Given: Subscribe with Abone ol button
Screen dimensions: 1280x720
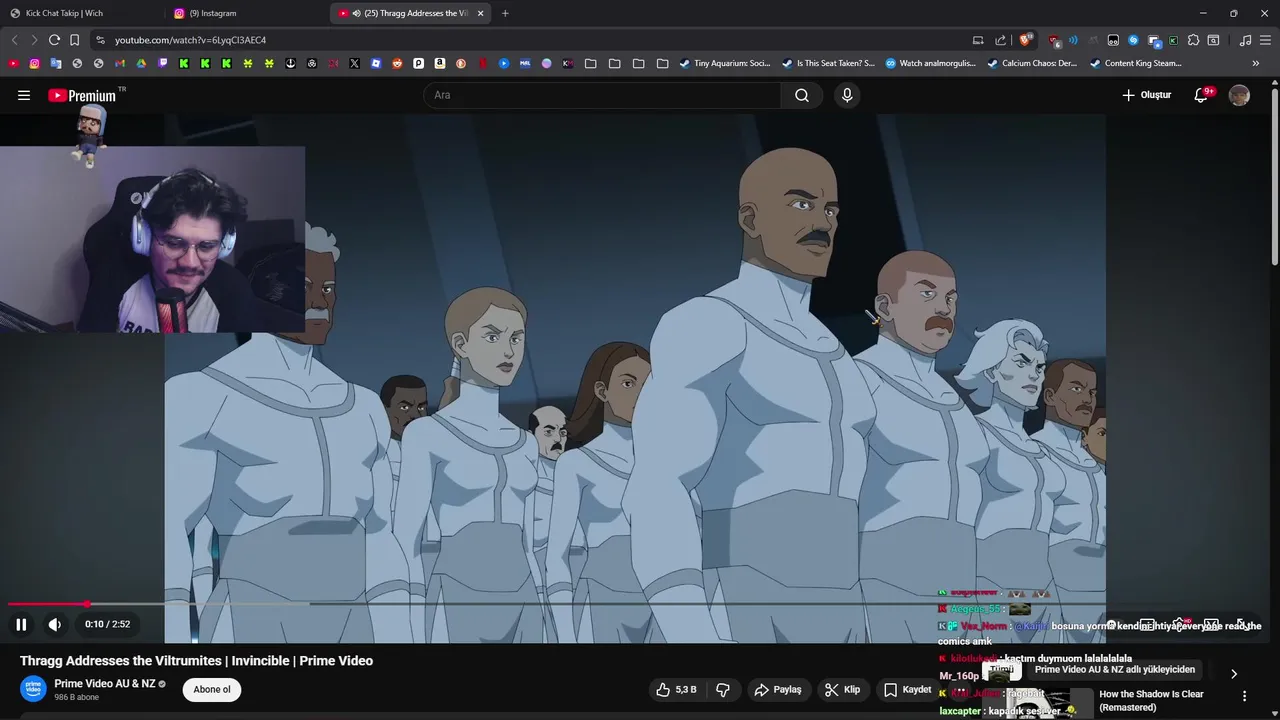Looking at the screenshot, I should pos(212,689).
